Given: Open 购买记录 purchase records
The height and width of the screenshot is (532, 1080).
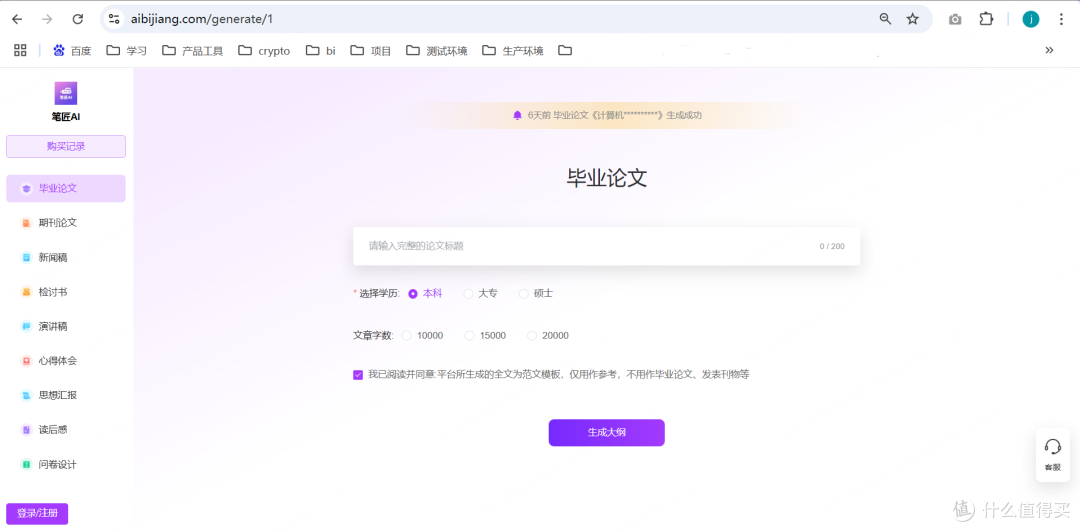Looking at the screenshot, I should coord(66,146).
